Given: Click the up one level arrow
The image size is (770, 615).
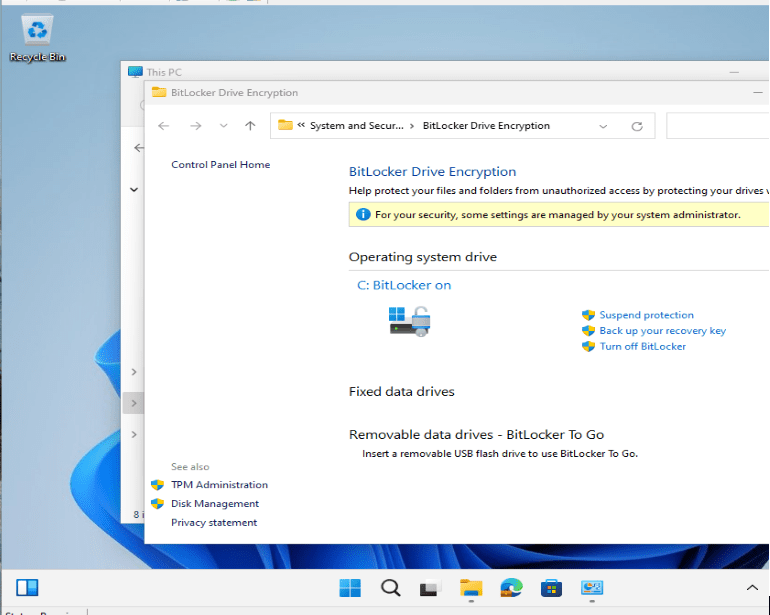Looking at the screenshot, I should 250,126.
